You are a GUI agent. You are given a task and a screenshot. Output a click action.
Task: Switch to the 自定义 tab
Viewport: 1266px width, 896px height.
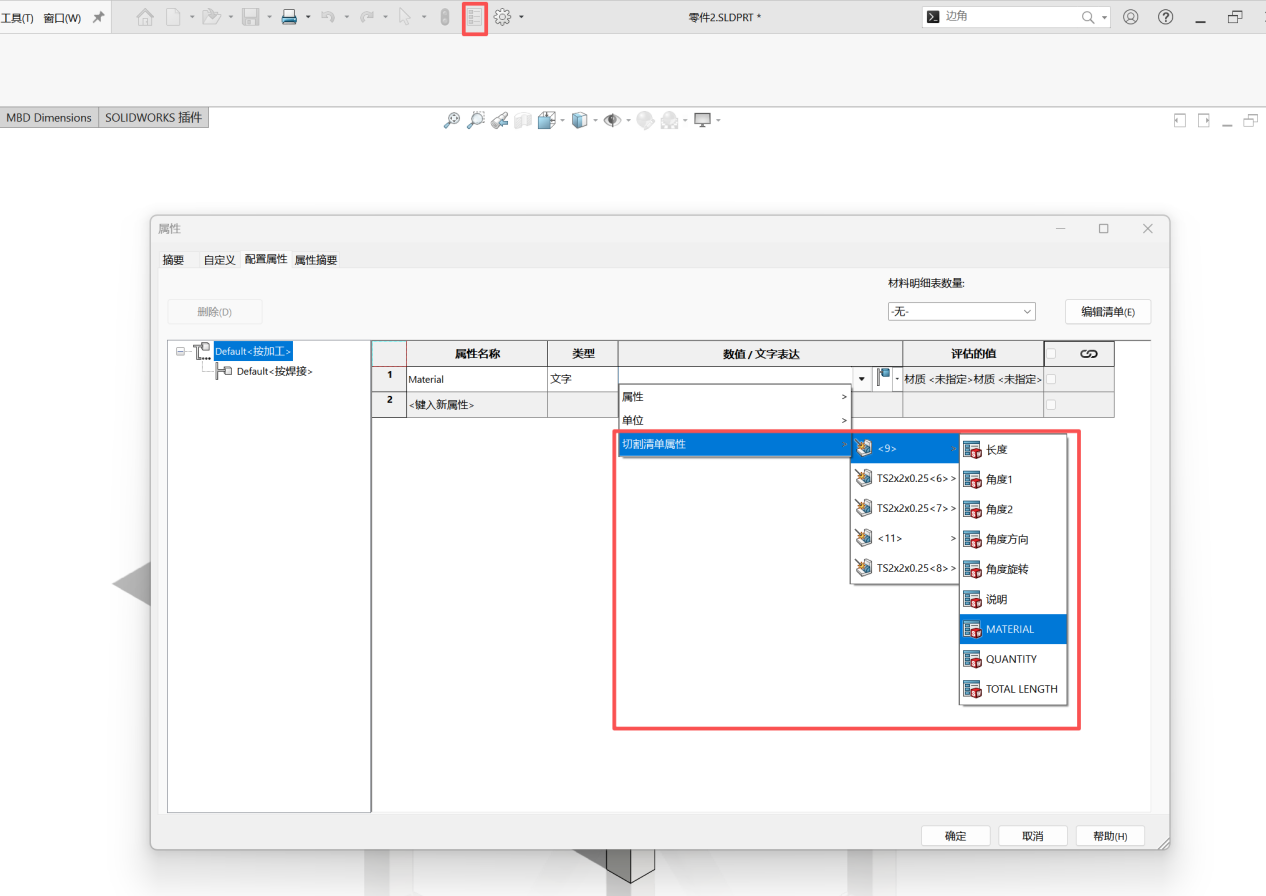[219, 260]
